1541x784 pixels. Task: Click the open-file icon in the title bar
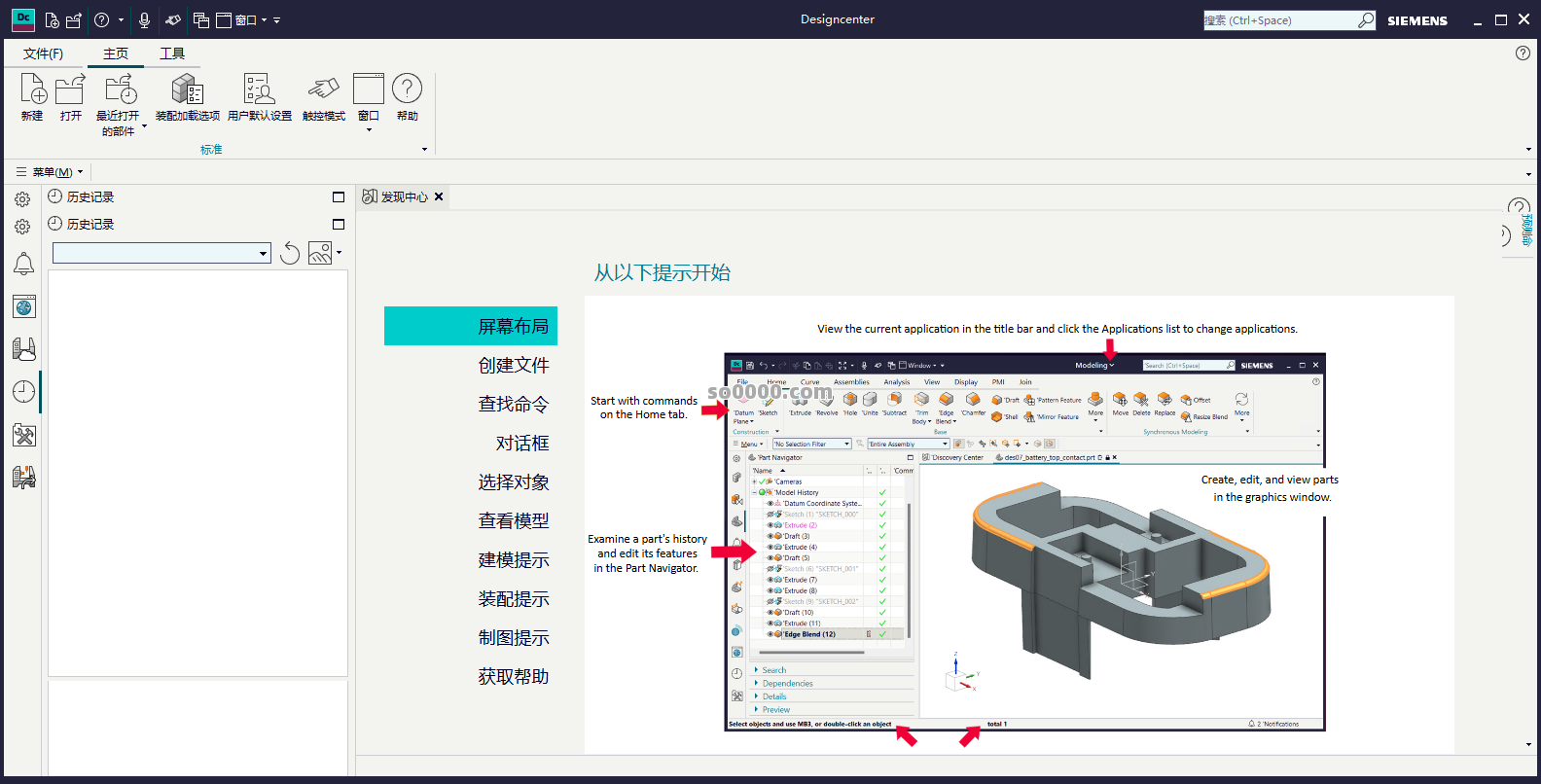[x=74, y=19]
